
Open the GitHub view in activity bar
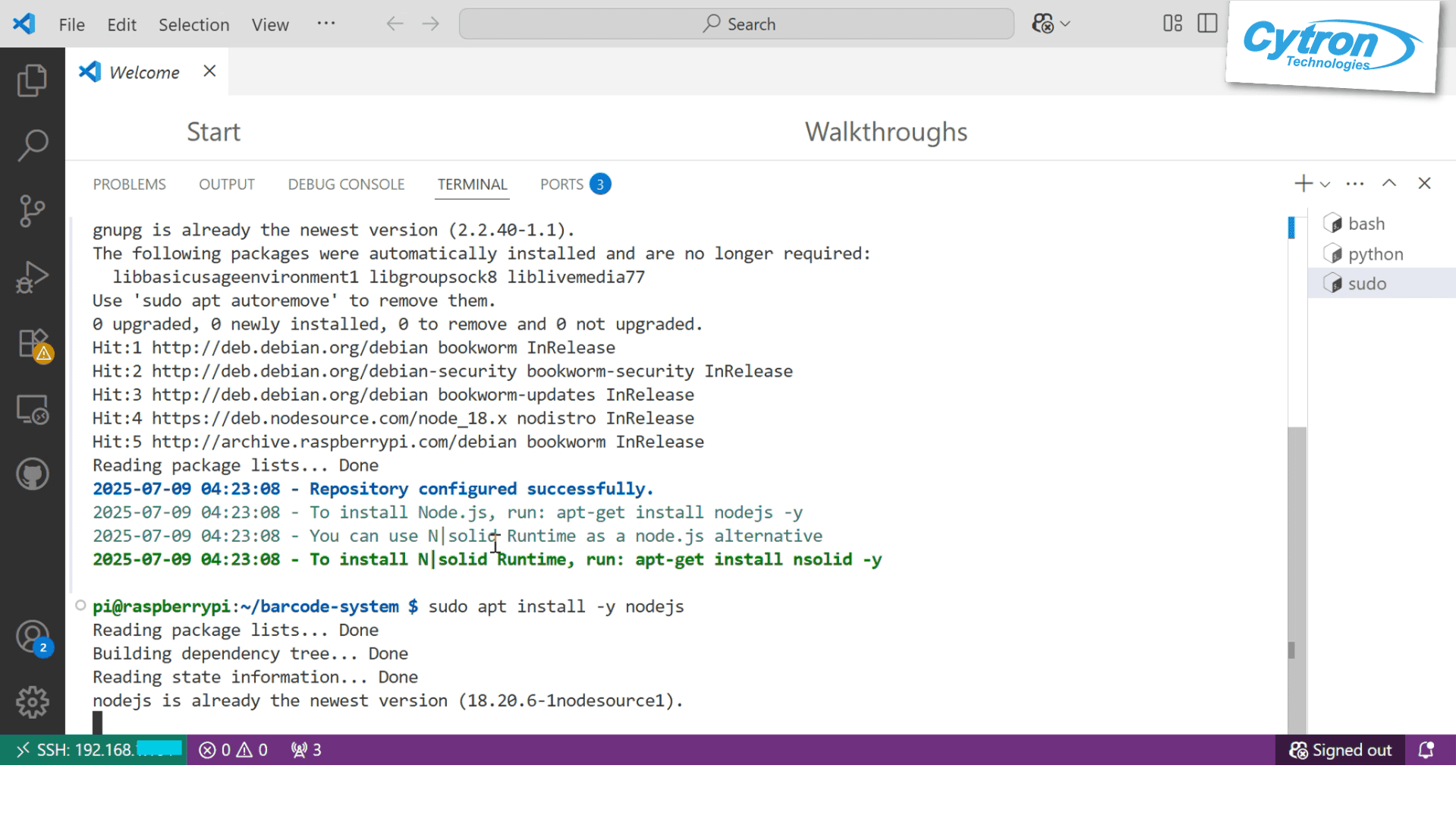pos(32,475)
